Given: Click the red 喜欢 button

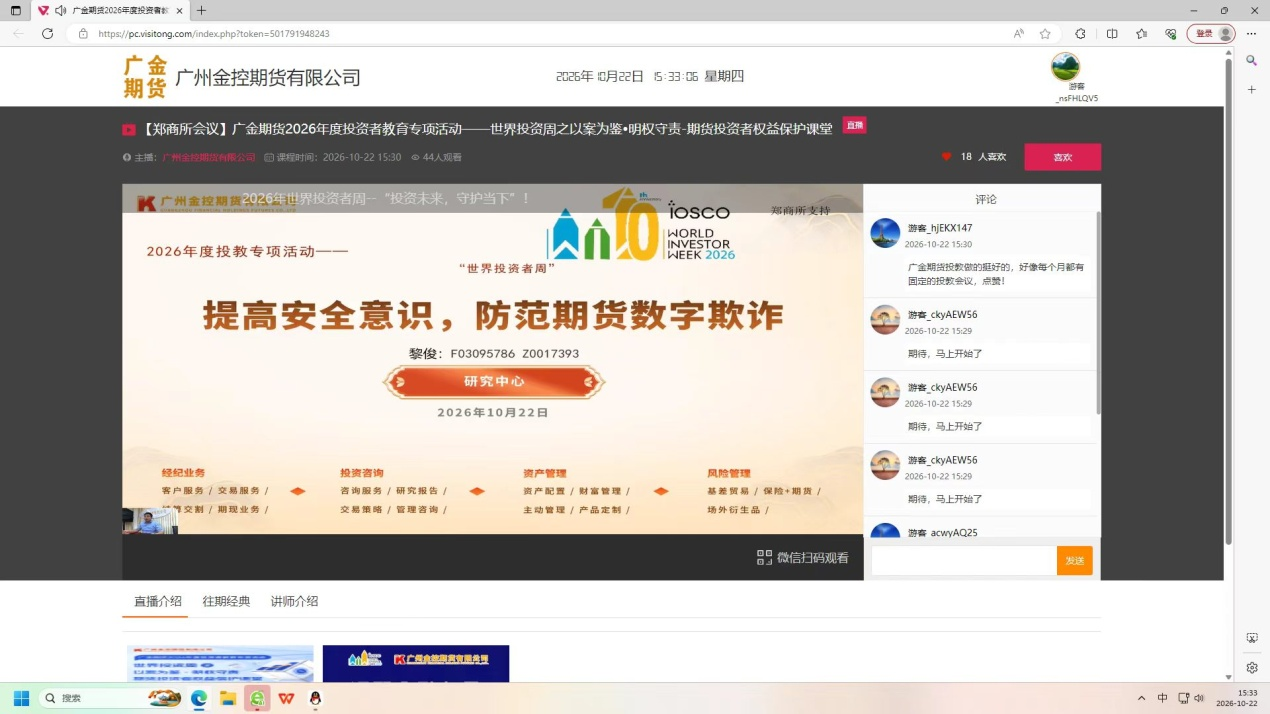Looking at the screenshot, I should tap(1062, 157).
